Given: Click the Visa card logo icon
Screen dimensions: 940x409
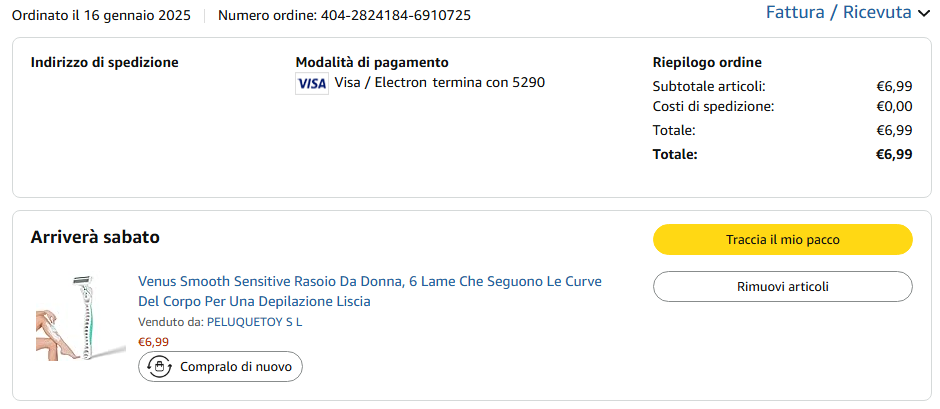Looking at the screenshot, I should (312, 83).
